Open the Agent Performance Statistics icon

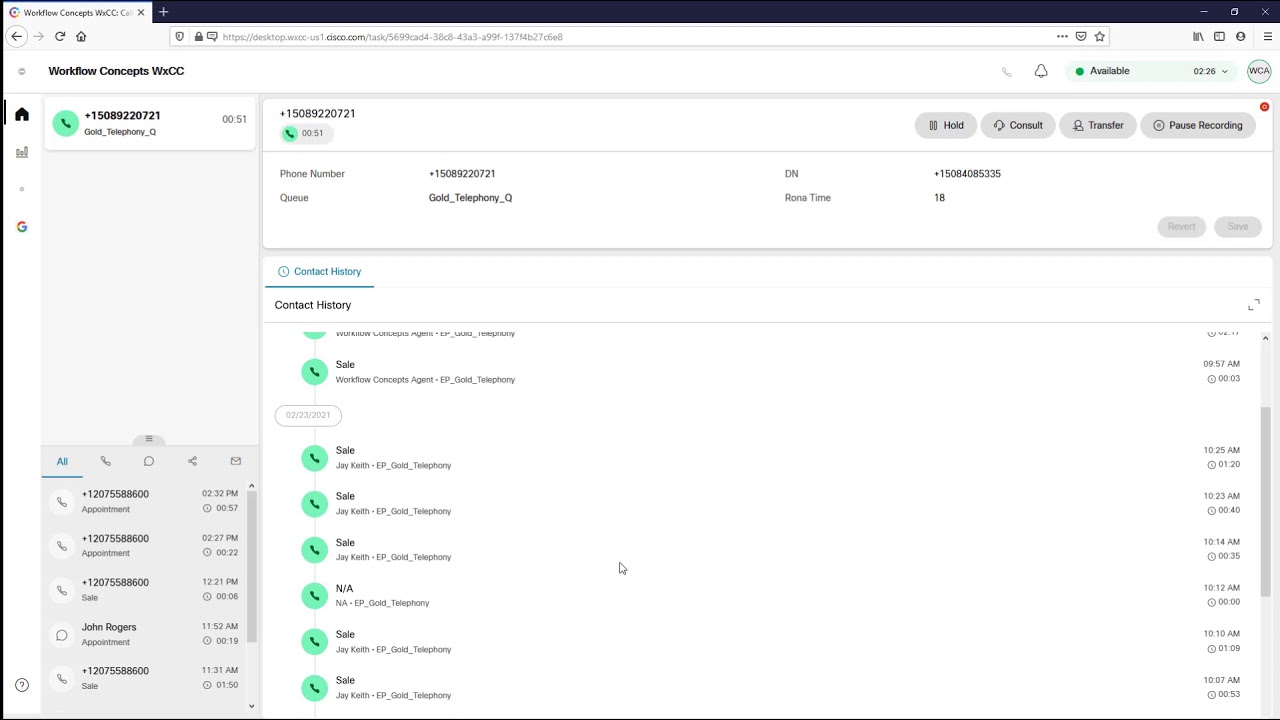tap(22, 152)
